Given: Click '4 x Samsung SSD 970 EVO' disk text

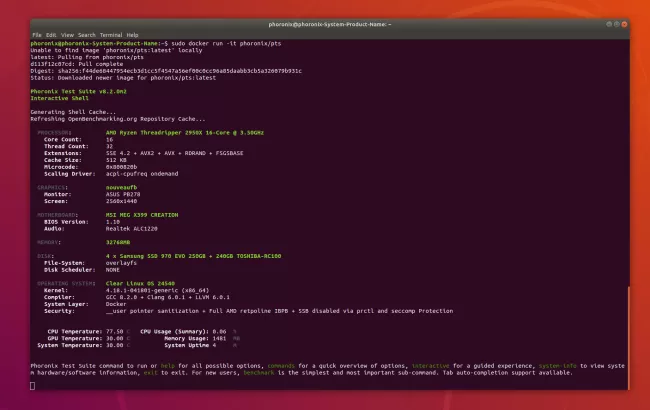Looking at the screenshot, I should pyautogui.click(x=145, y=256).
